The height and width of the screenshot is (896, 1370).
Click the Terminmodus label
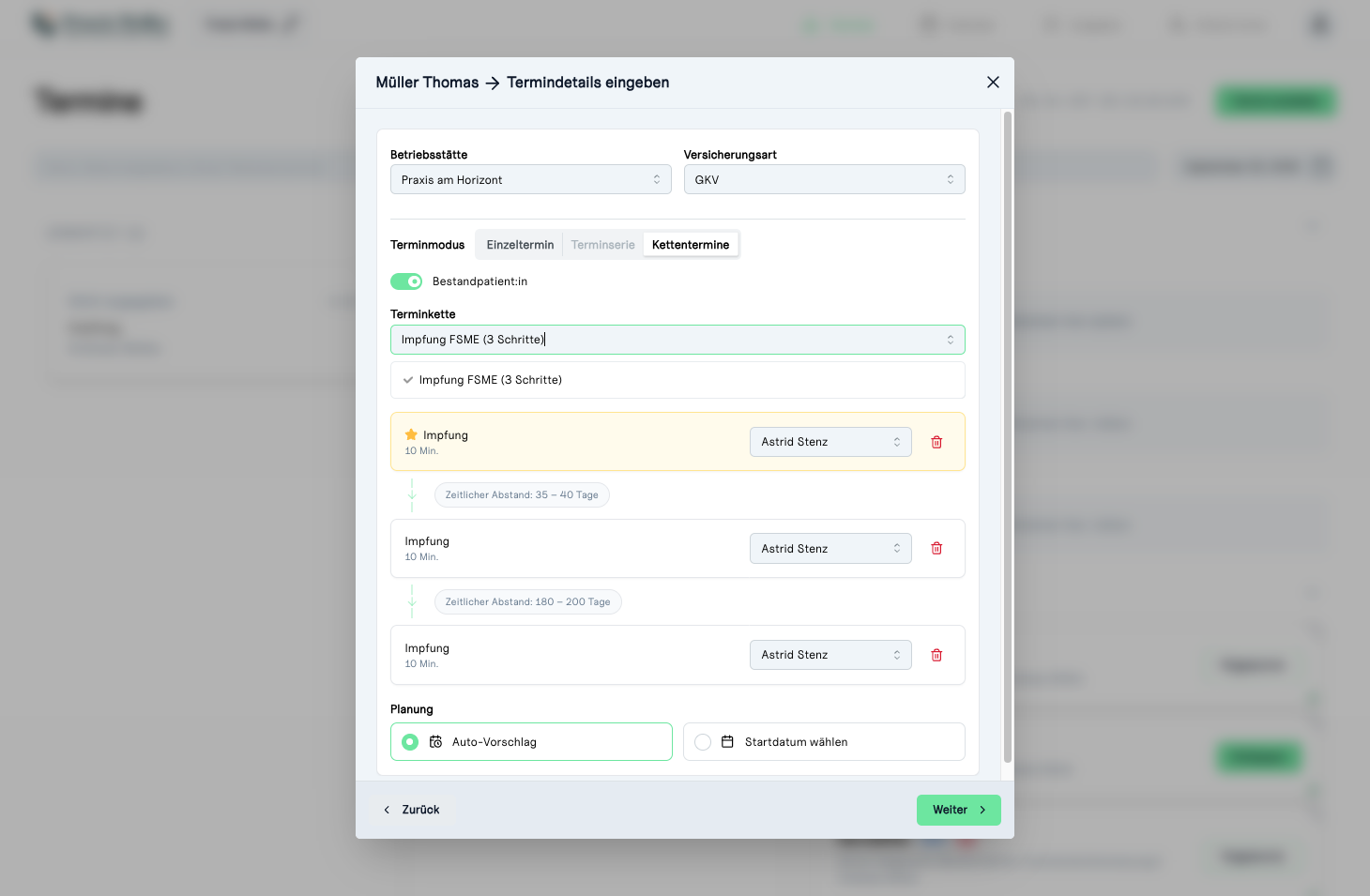(427, 245)
